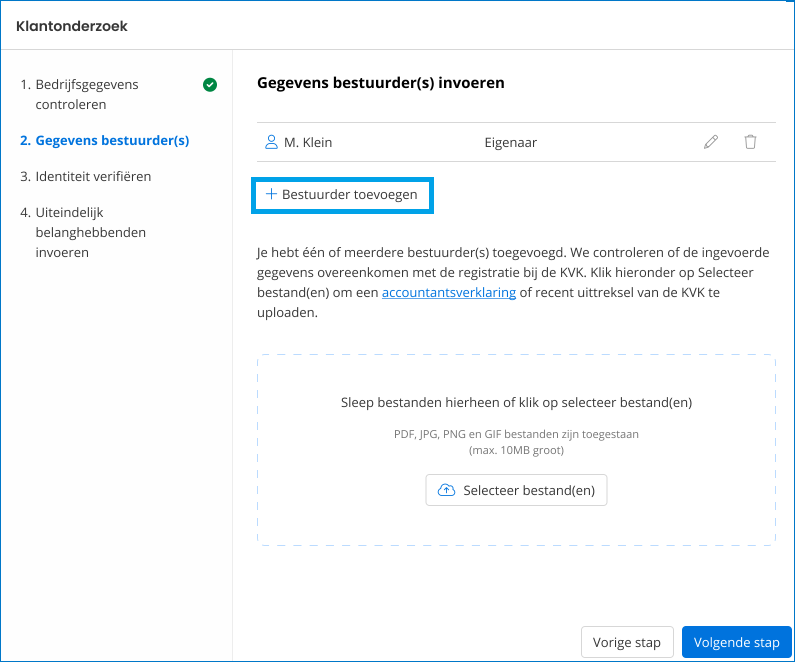Open step 1 Bedrijfsgegevens controleren
This screenshot has height=662, width=795.
(86, 94)
